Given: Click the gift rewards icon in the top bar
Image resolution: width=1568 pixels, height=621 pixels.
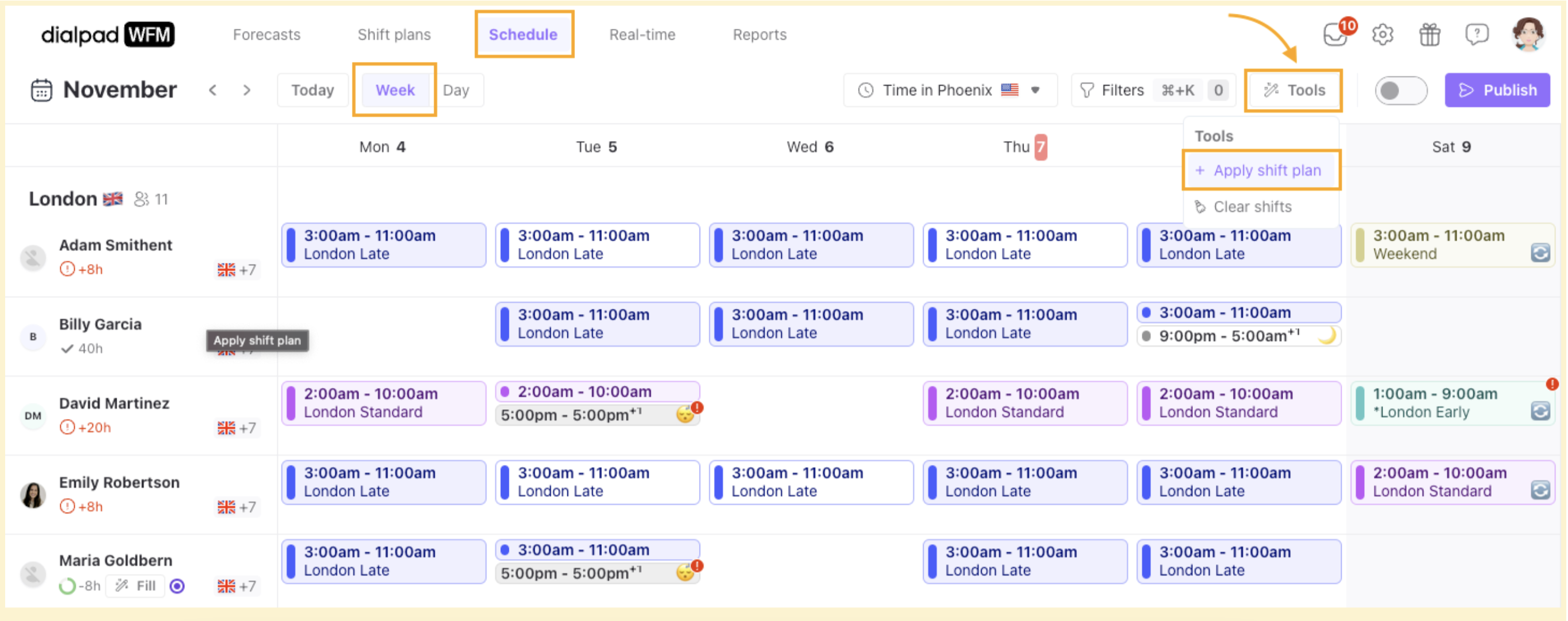Looking at the screenshot, I should click(1429, 34).
